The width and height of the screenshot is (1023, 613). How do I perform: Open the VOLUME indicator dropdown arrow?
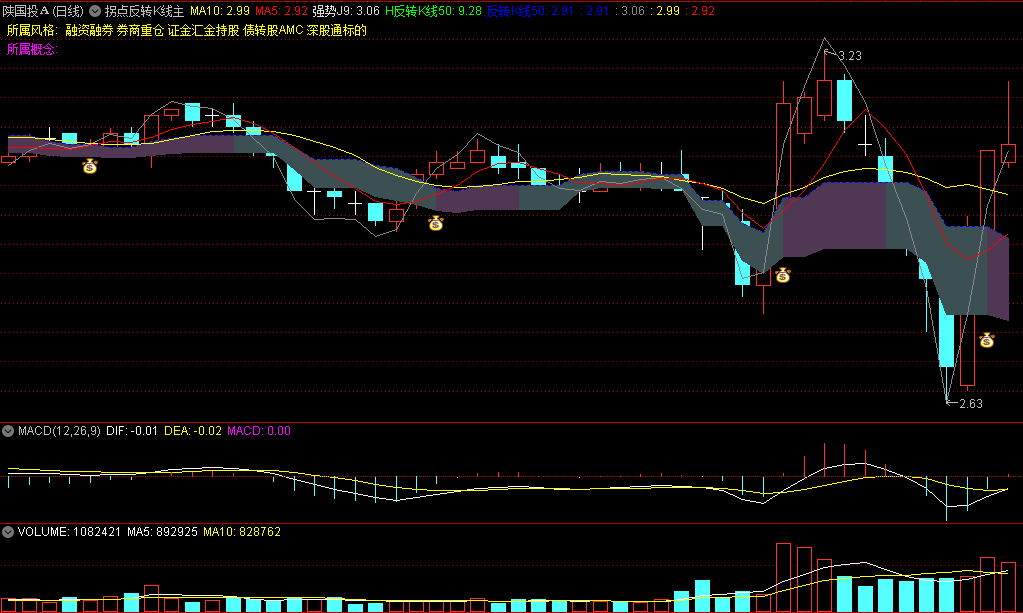coord(8,532)
